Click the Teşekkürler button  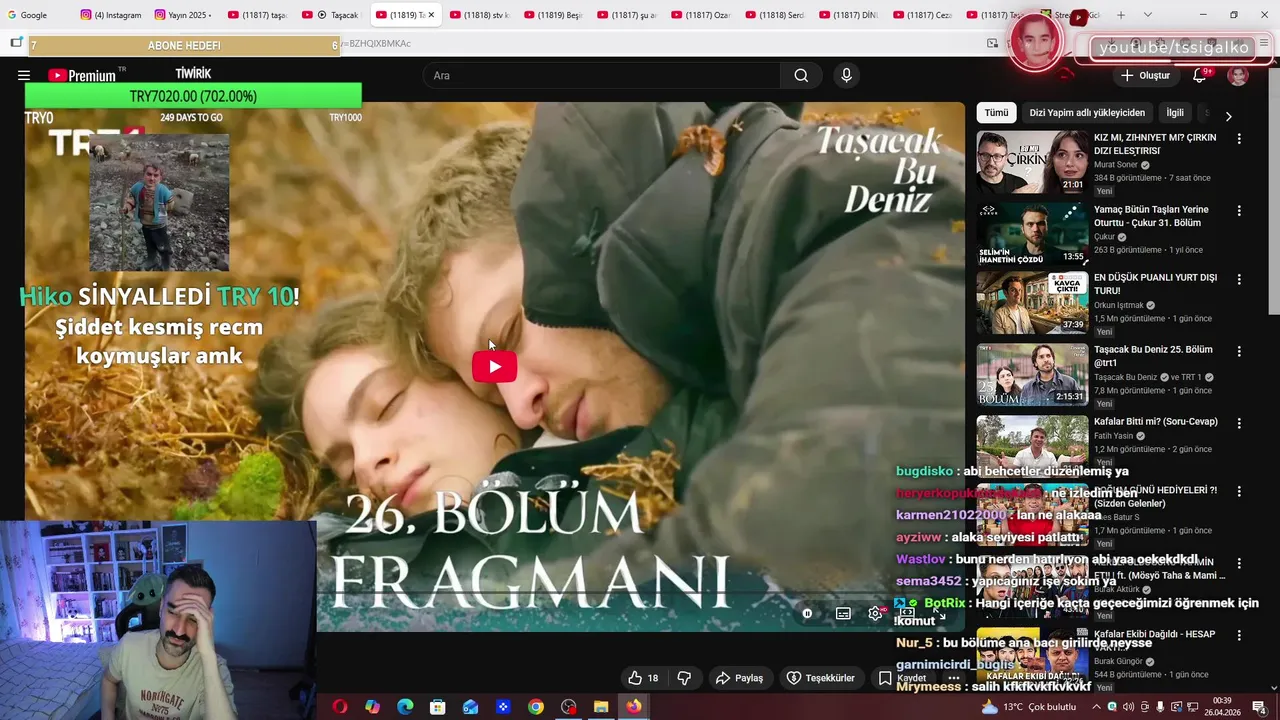820,678
